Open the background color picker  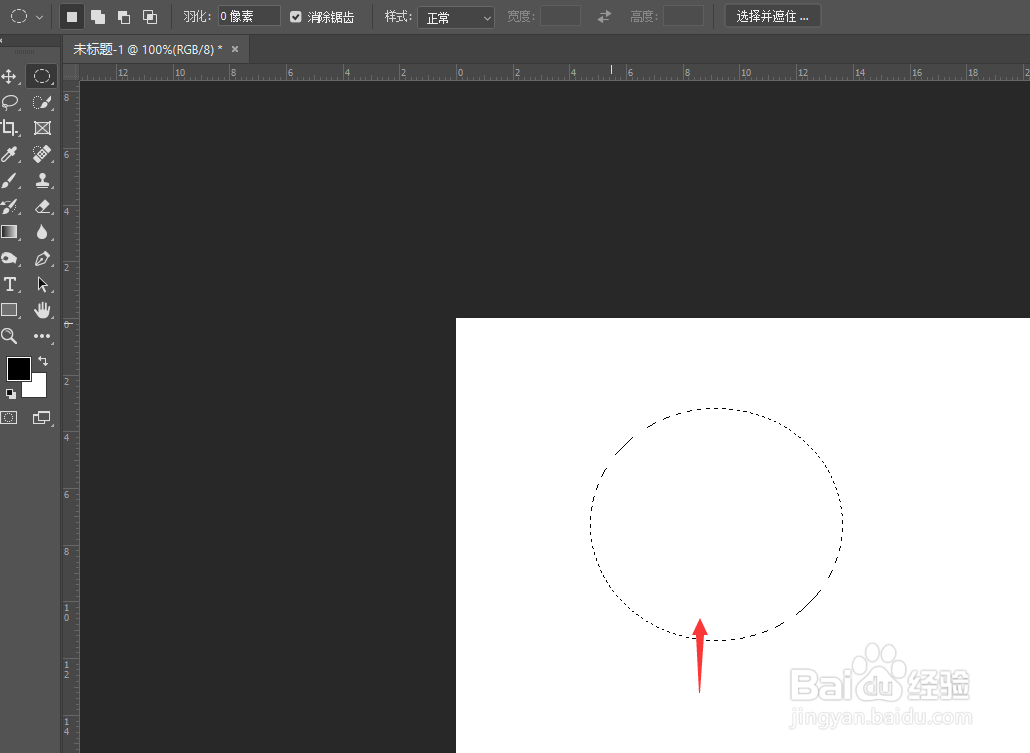37,388
